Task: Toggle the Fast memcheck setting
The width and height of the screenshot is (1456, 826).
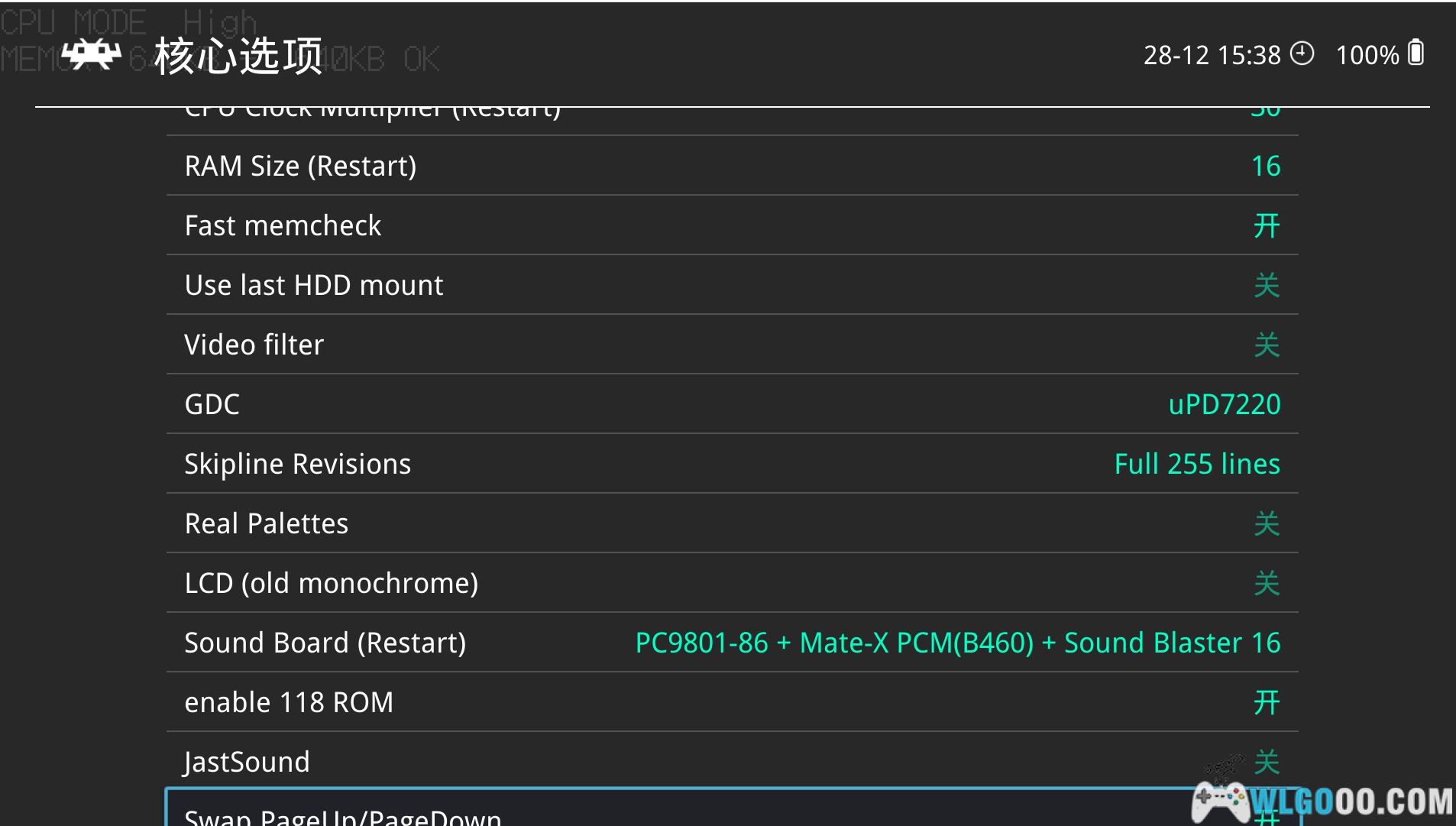Action: pos(1266,225)
